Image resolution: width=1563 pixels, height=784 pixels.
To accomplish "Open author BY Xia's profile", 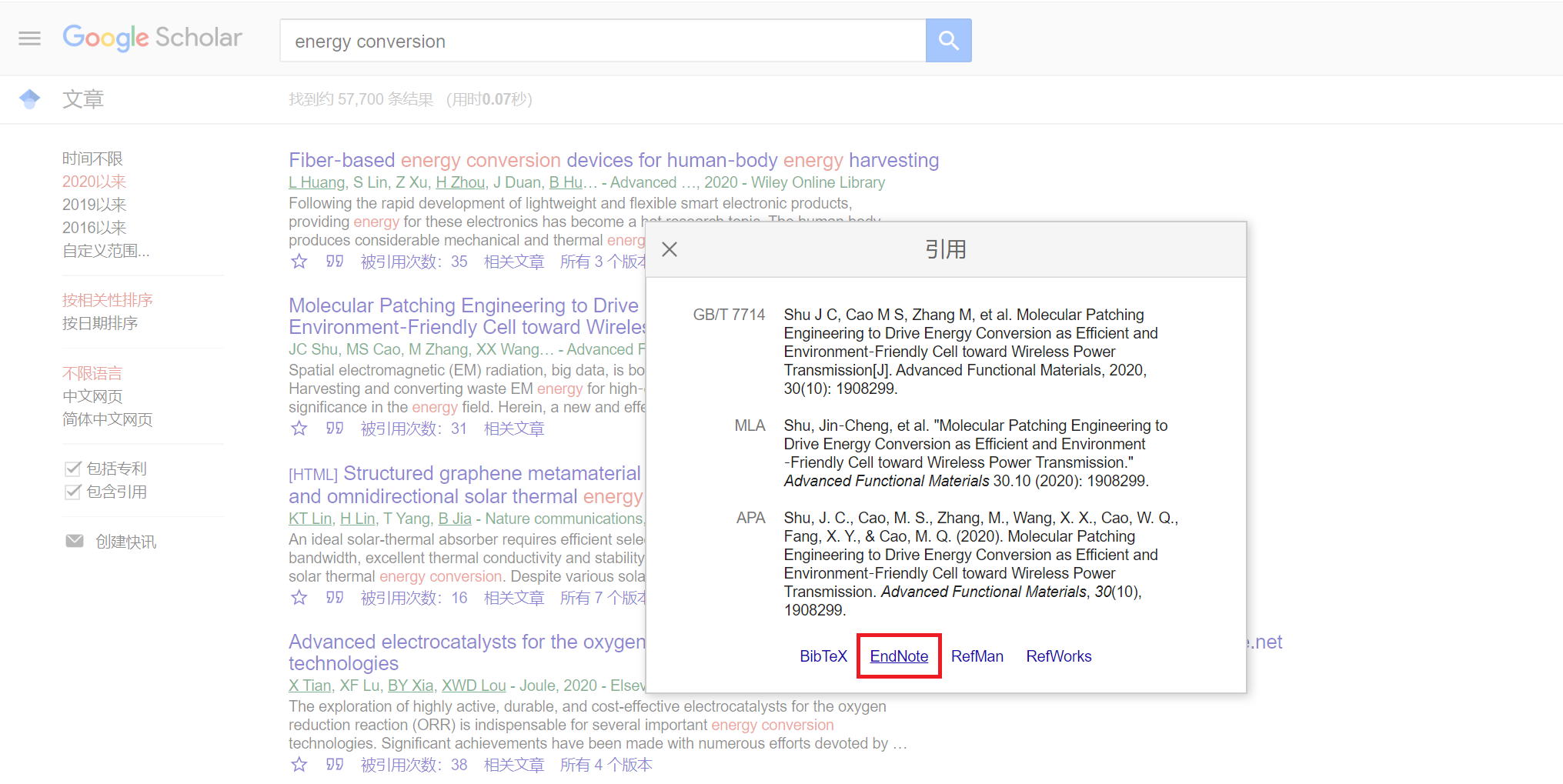I will coord(411,686).
